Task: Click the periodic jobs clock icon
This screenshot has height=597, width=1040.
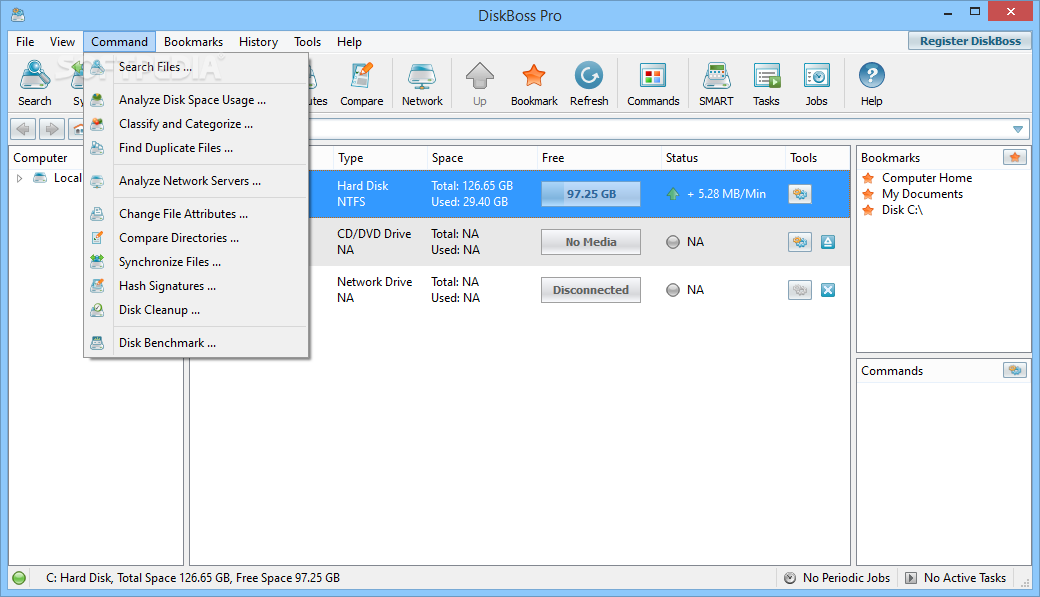Action: [790, 578]
